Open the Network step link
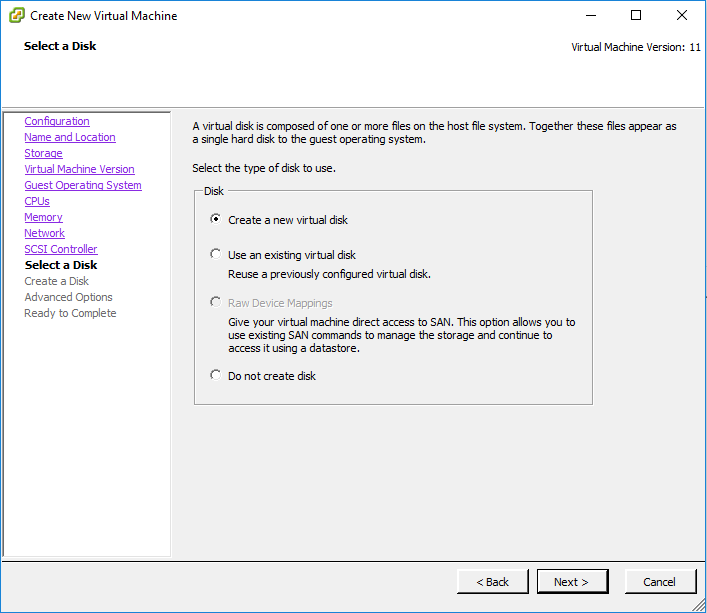The image size is (707, 613). click(44, 233)
